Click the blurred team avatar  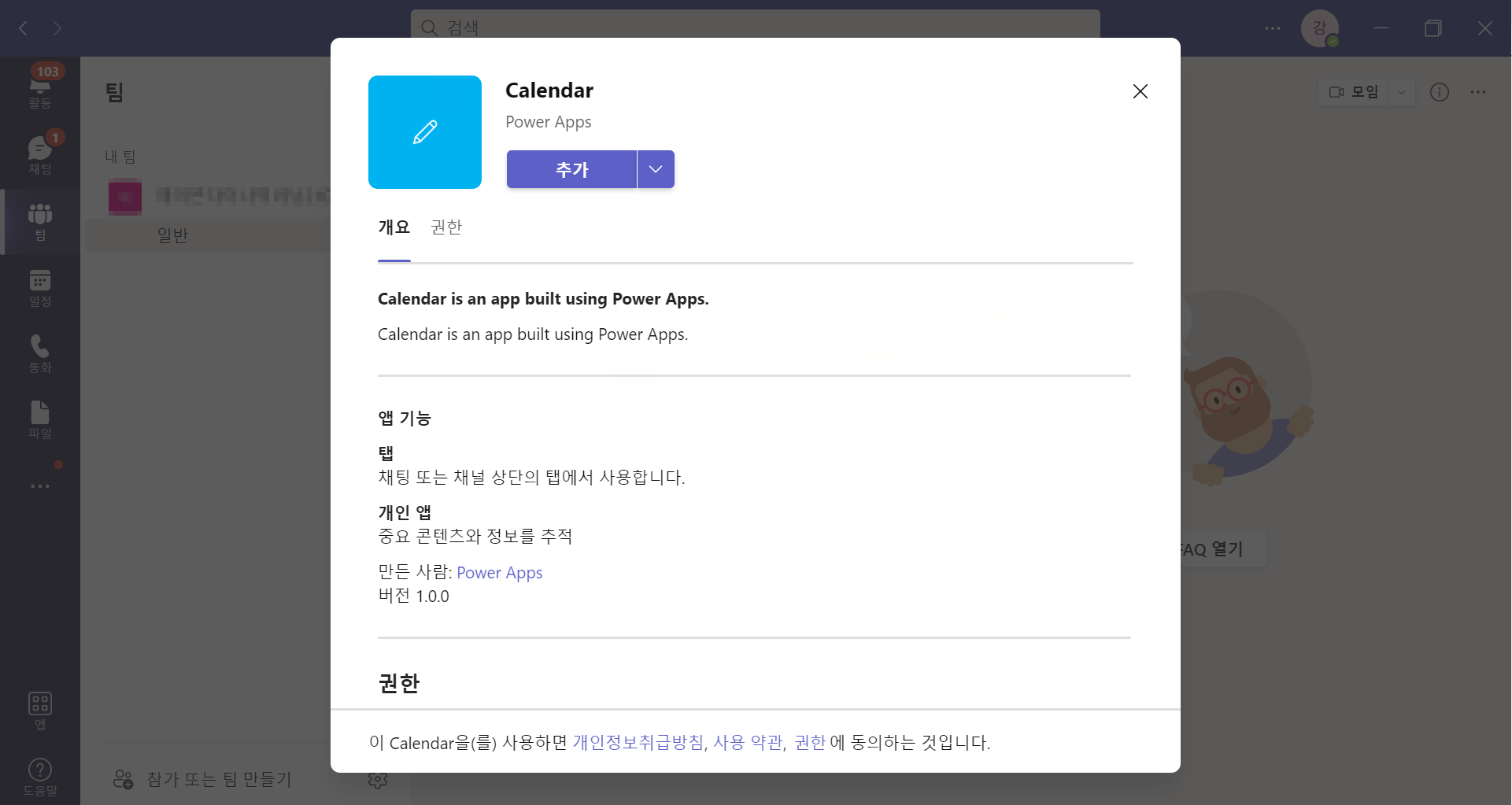[x=125, y=196]
